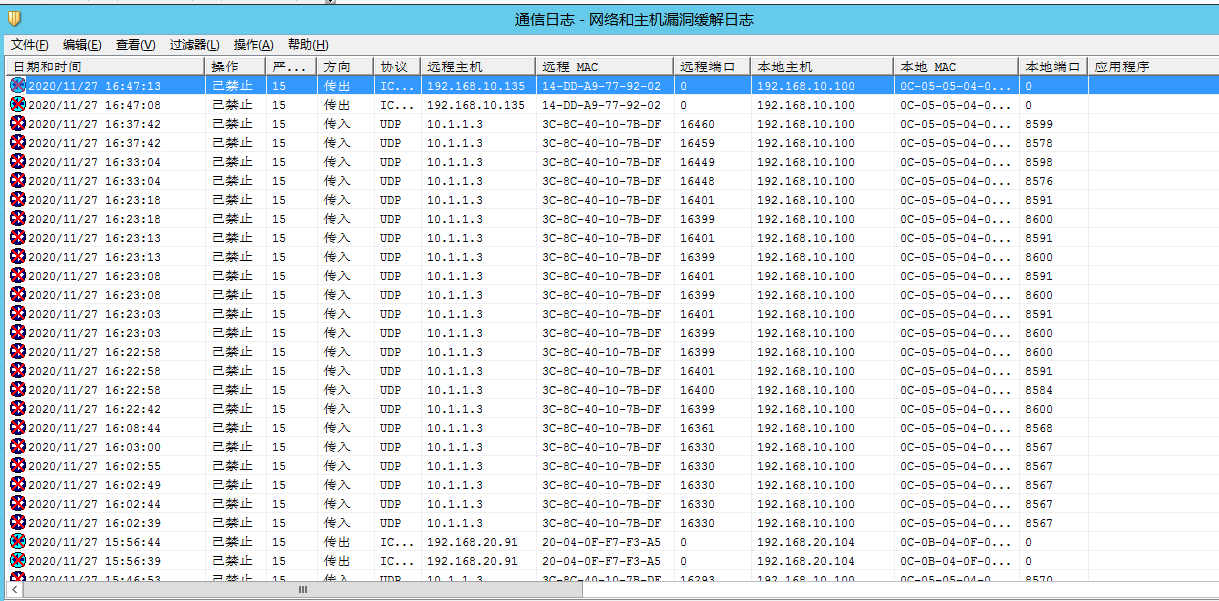Click local port cell 8599

point(1038,124)
